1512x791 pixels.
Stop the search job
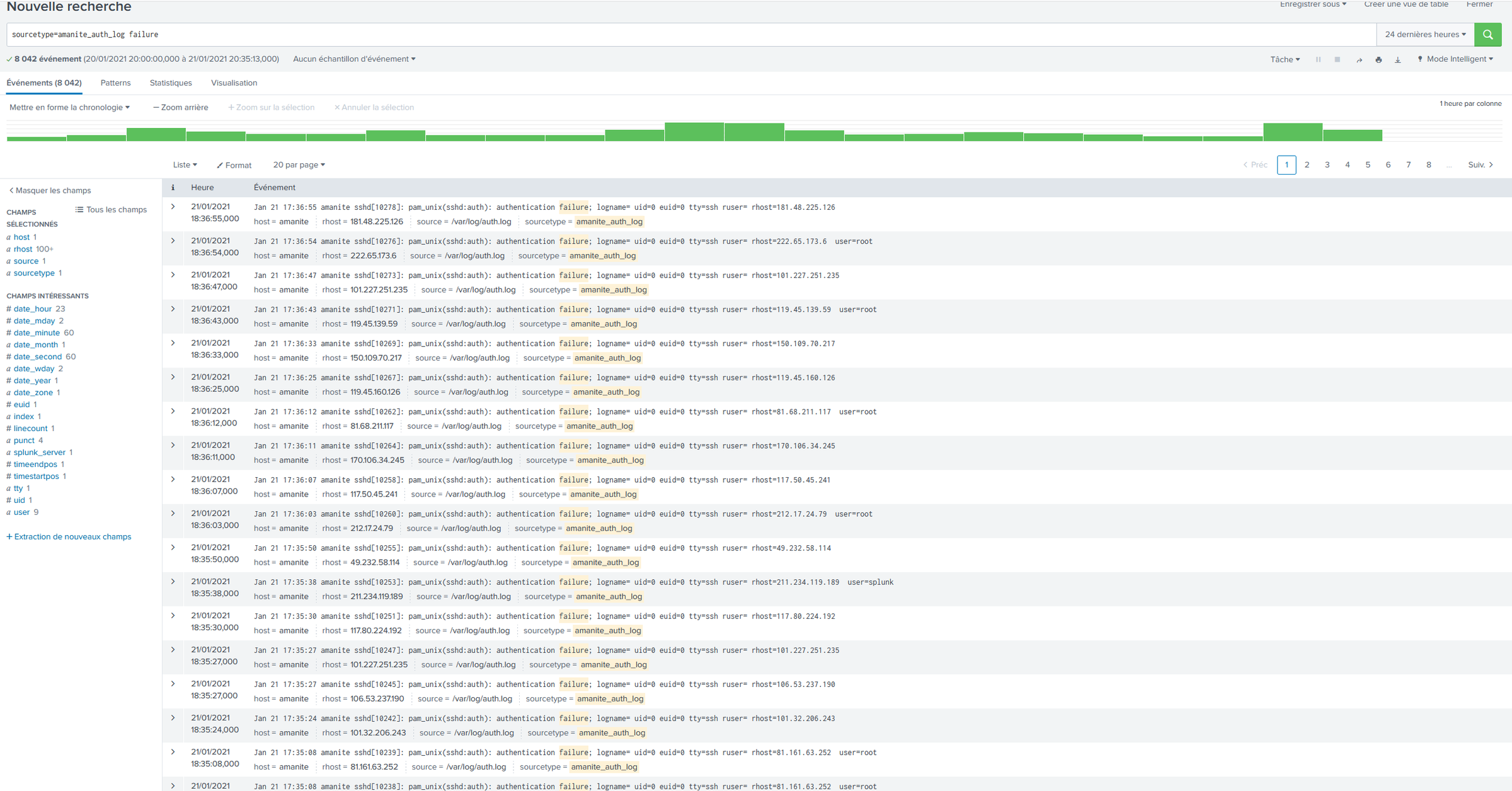coord(1337,60)
